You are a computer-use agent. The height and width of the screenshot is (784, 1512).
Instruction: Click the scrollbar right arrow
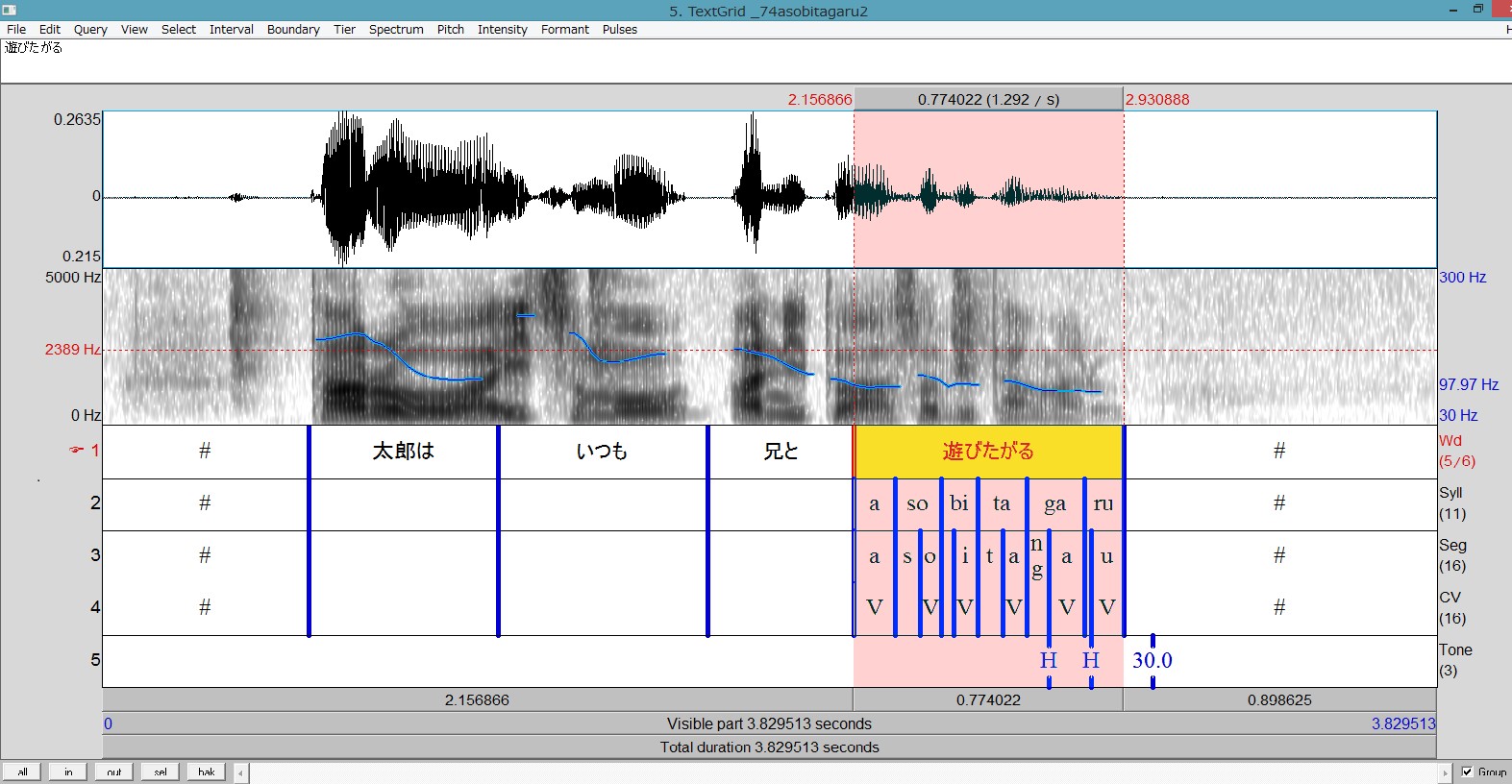[x=1444, y=772]
